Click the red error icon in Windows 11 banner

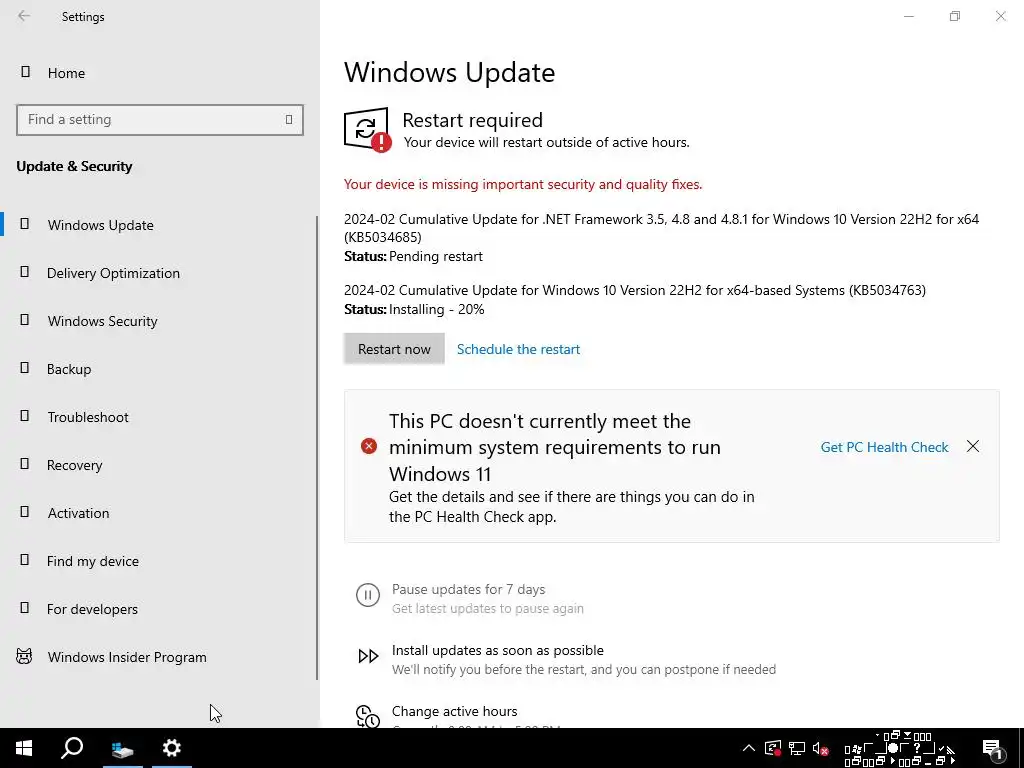click(x=369, y=446)
